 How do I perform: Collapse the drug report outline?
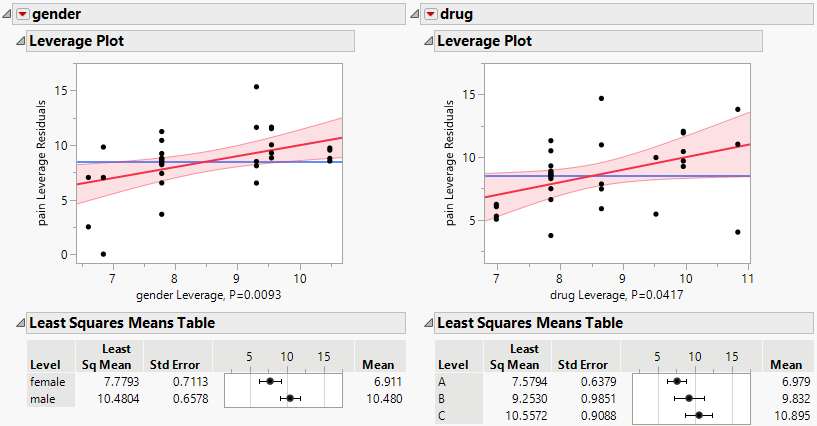tap(417, 14)
